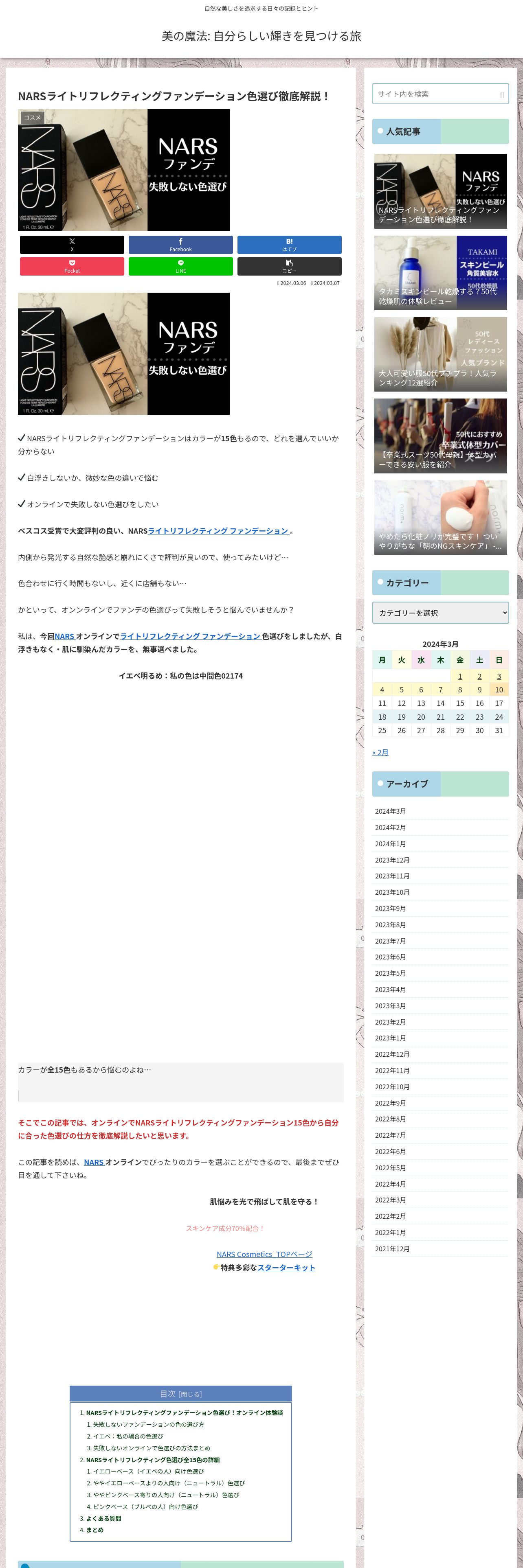
Task: Click the ライトリフレクティング ファンデーション link after ベスコス受賞
Action: pyautogui.click(x=218, y=531)
